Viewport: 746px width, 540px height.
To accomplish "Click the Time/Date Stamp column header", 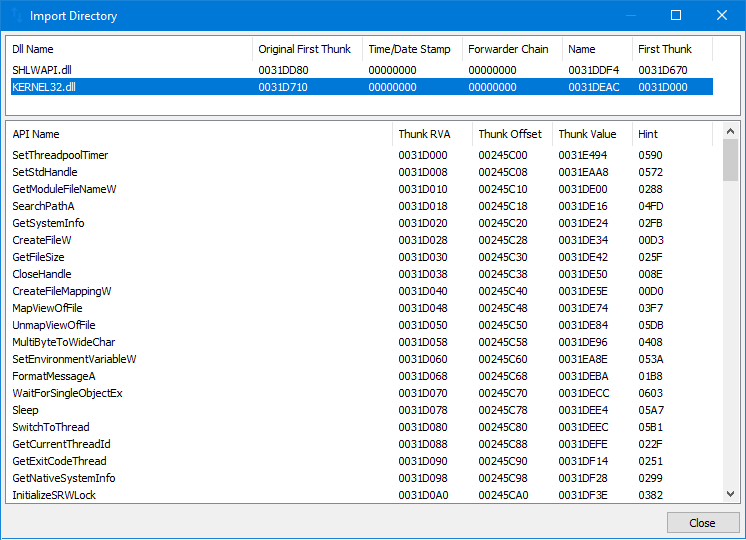I will (x=412, y=49).
